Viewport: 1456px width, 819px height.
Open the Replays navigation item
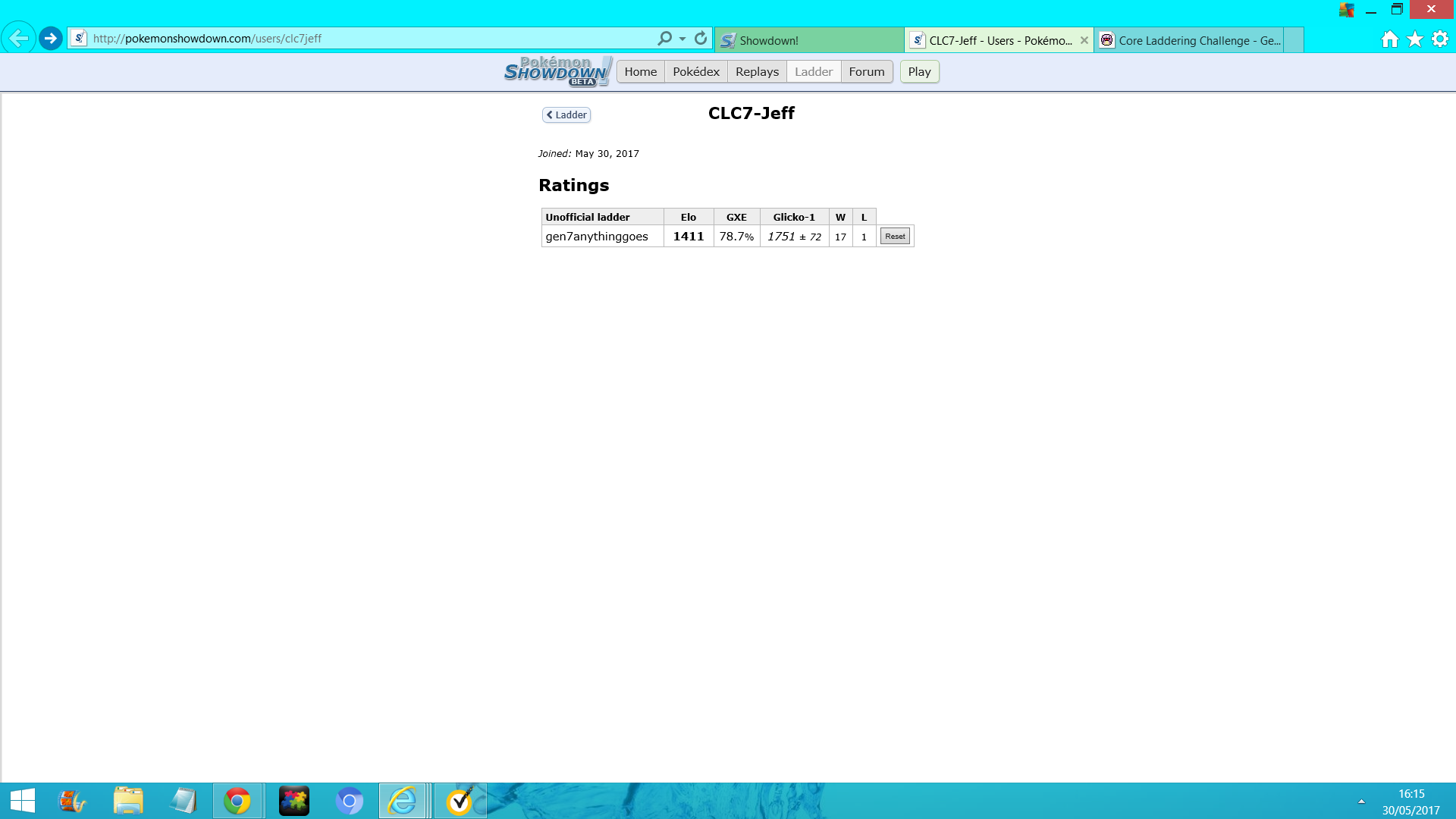click(757, 71)
